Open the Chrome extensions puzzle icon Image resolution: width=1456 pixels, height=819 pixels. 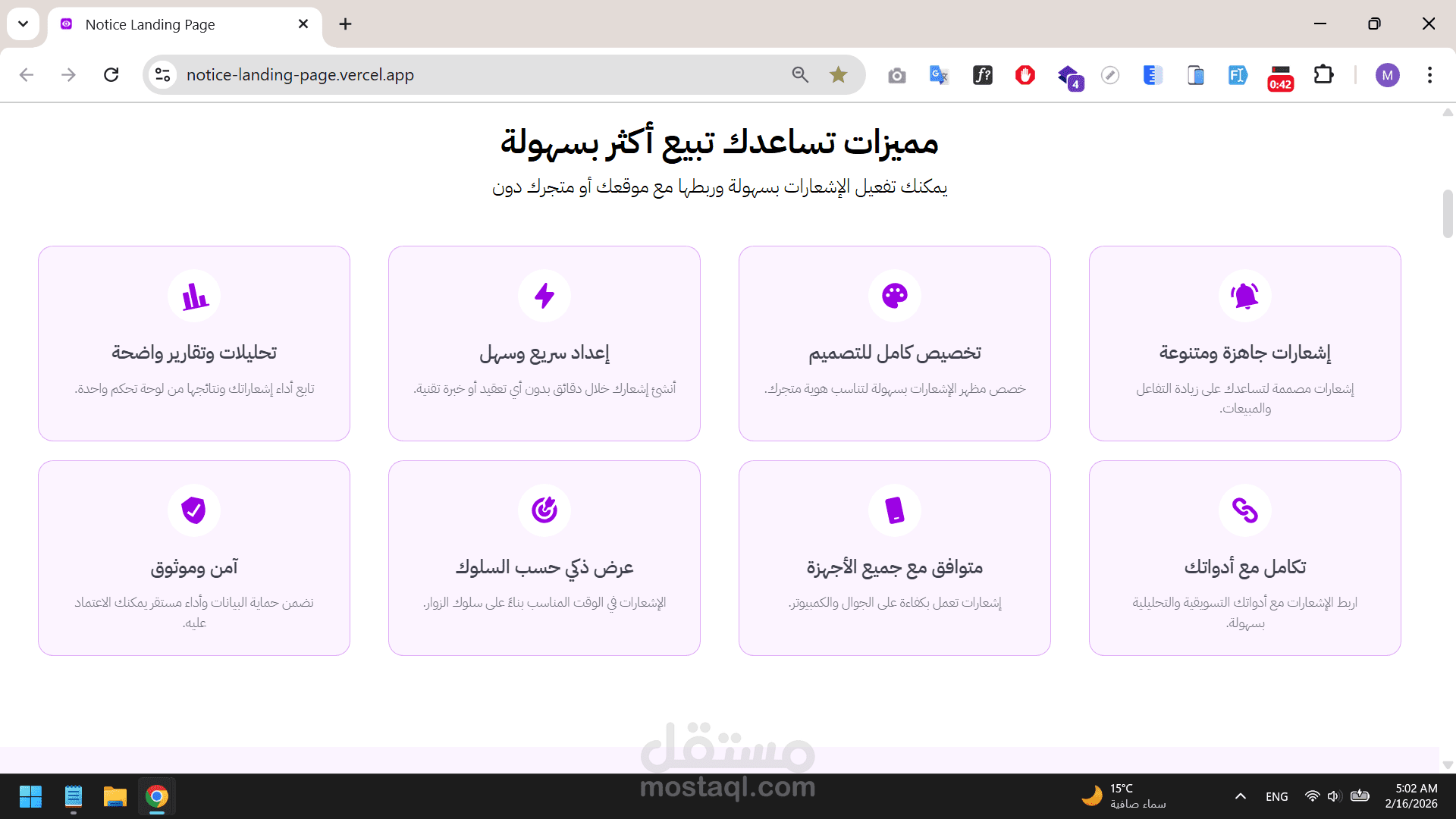click(1323, 74)
